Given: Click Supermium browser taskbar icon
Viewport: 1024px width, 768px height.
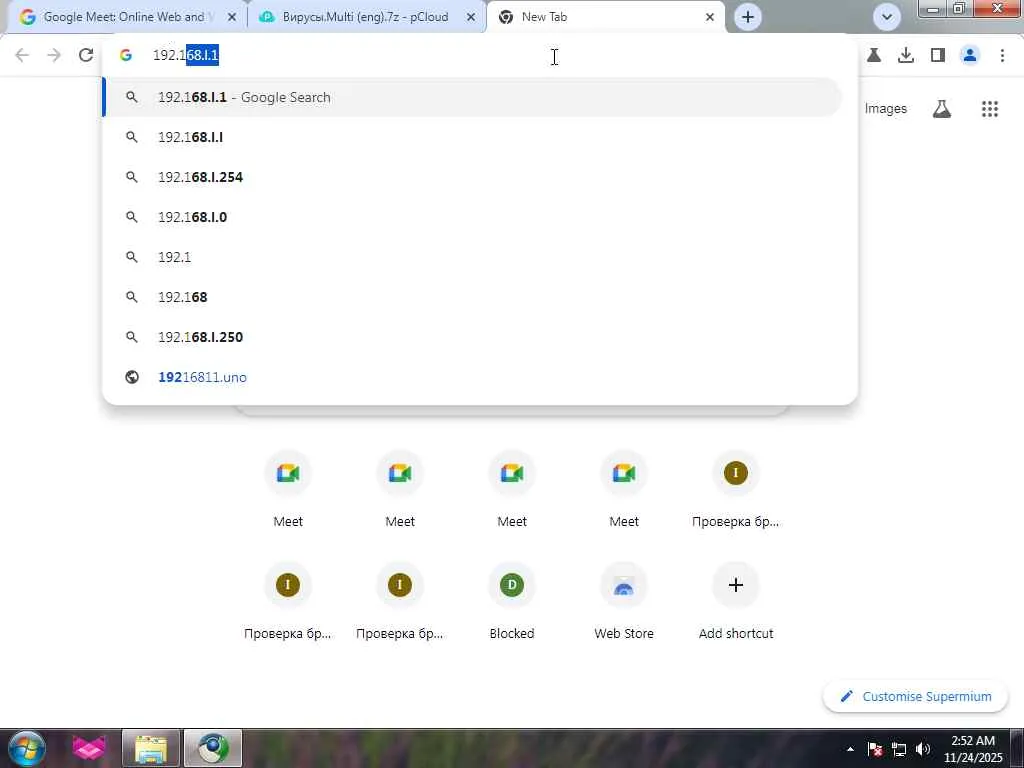Looking at the screenshot, I should [213, 748].
